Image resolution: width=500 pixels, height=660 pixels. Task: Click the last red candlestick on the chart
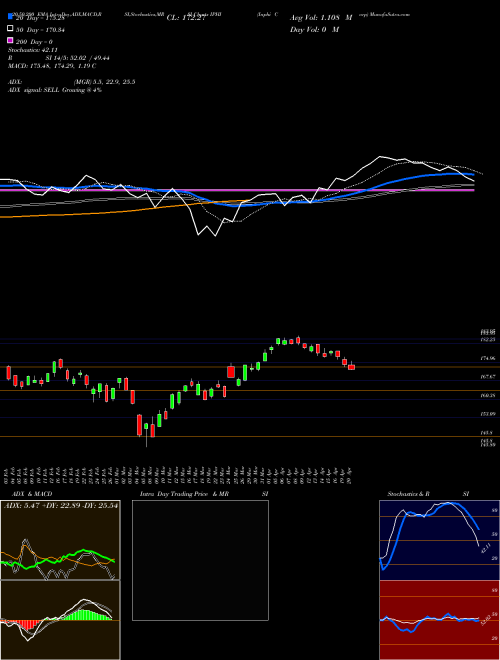351,367
